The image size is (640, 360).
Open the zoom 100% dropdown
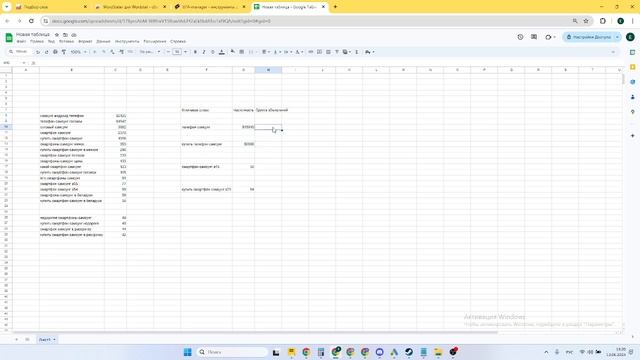(78, 52)
